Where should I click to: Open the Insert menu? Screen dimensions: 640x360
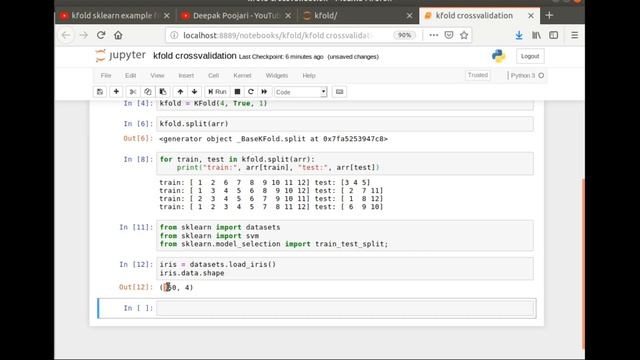(x=186, y=76)
